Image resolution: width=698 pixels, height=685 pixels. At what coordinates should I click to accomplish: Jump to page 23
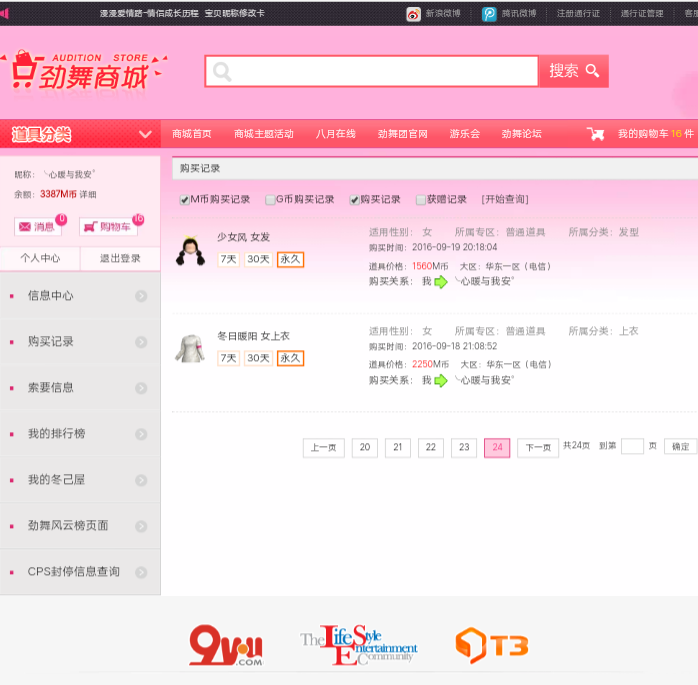click(x=464, y=448)
